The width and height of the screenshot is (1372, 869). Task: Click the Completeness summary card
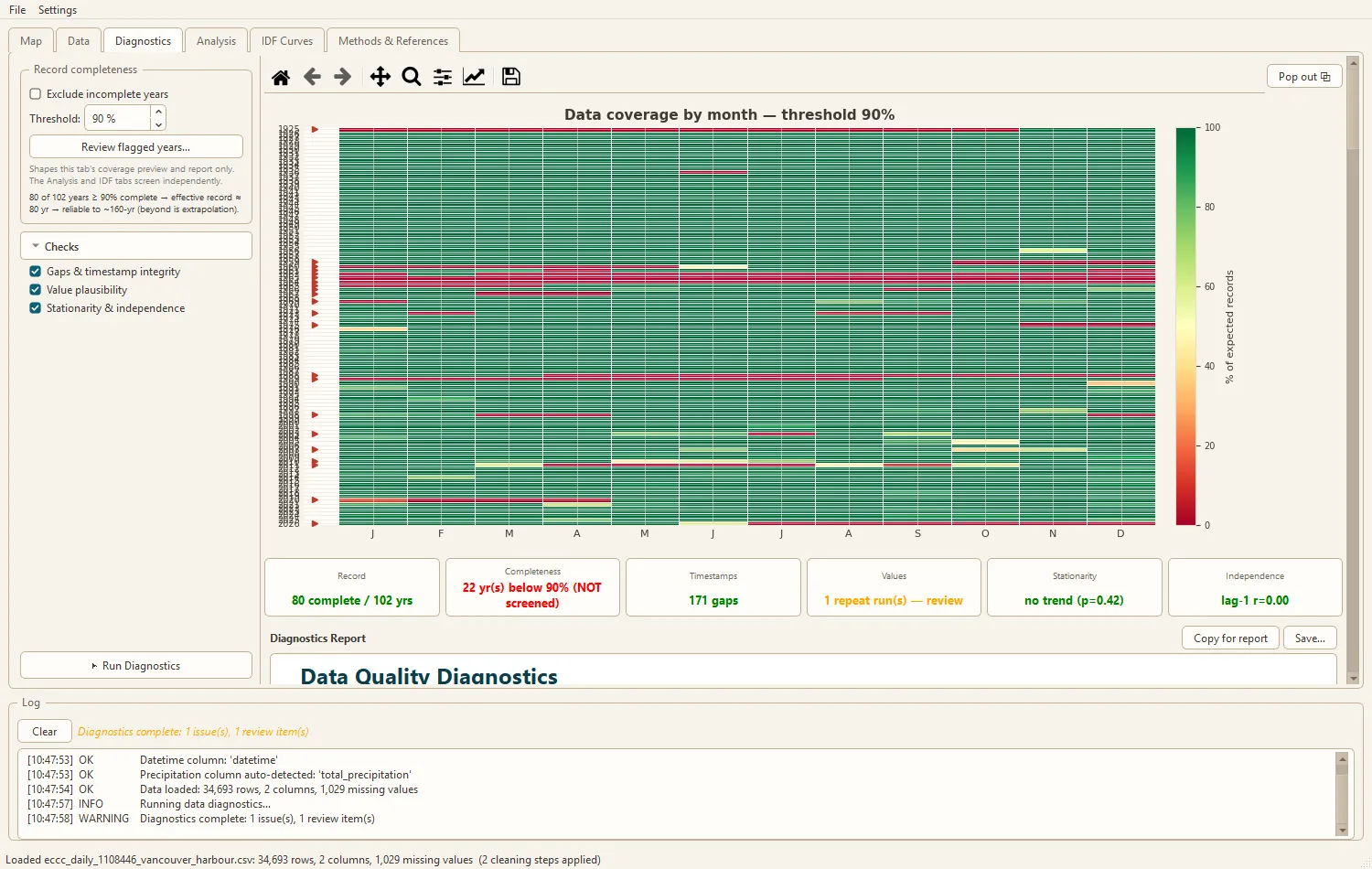click(x=532, y=587)
